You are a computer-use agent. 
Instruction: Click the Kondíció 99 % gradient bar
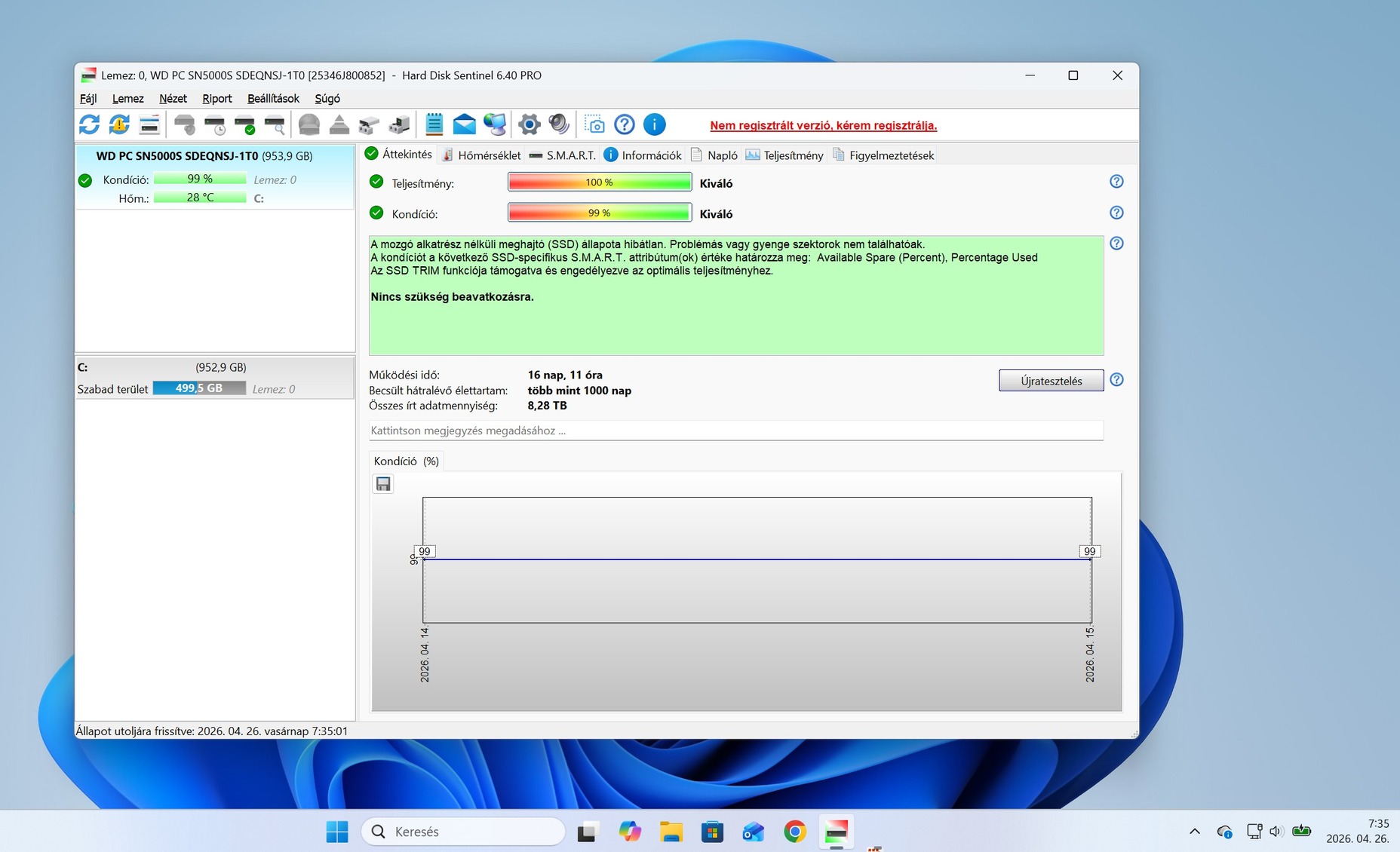600,213
